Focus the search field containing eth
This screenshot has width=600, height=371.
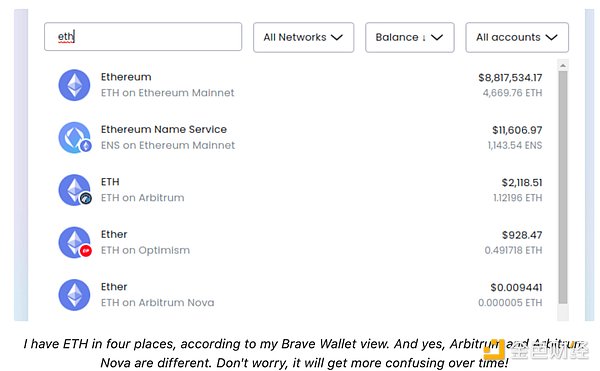point(143,37)
